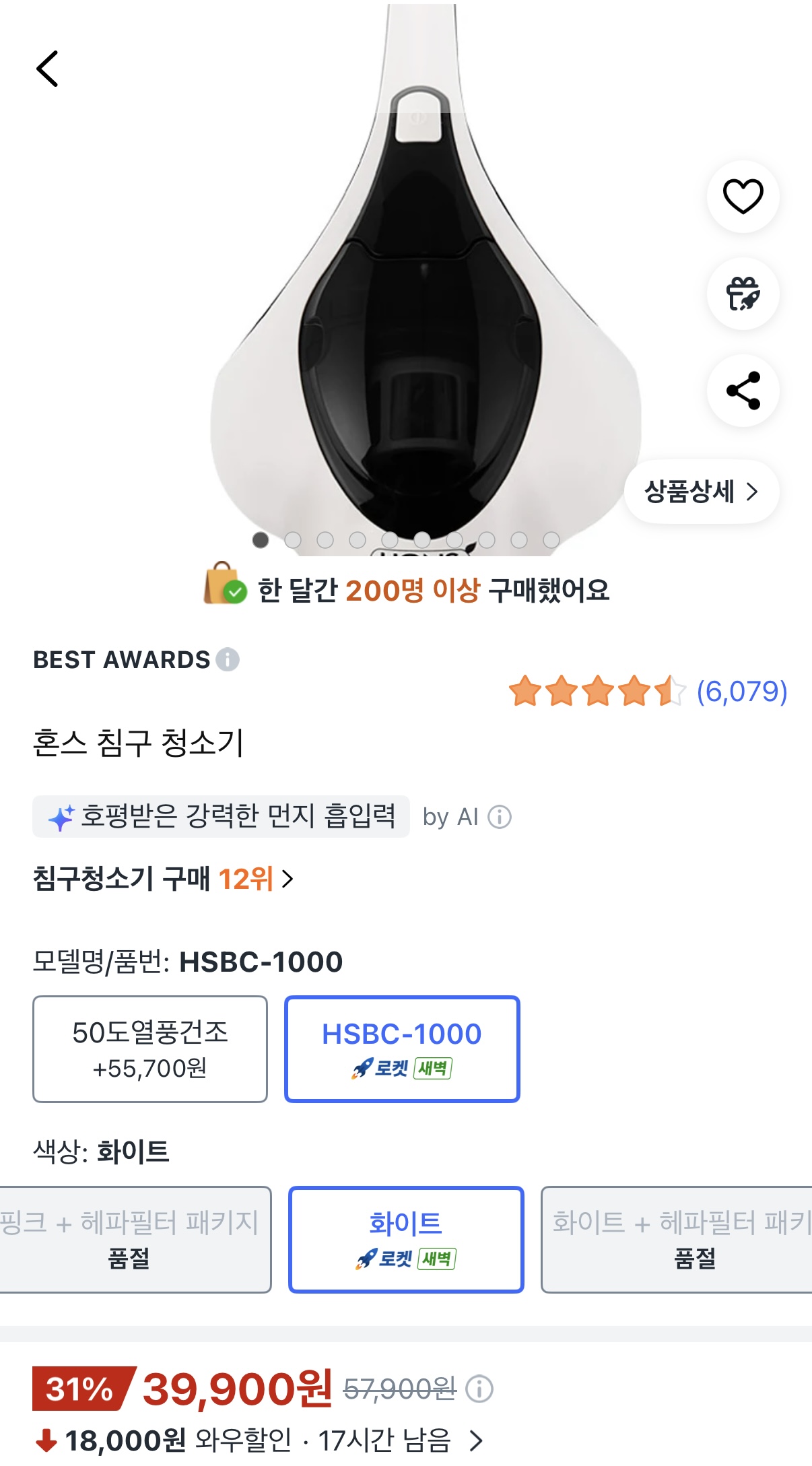Select the HSBC-1000 model option
812x1466 pixels.
pos(402,1049)
